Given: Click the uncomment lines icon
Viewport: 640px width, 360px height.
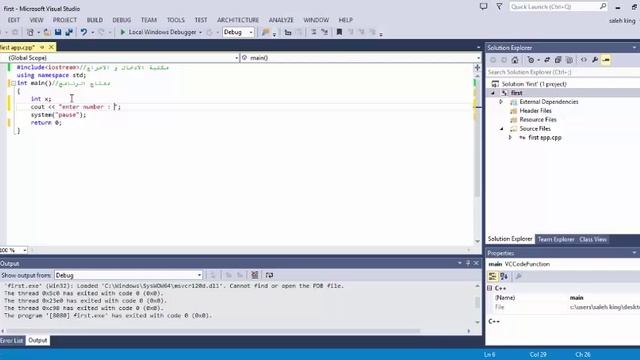Looking at the screenshot, I should [324, 32].
